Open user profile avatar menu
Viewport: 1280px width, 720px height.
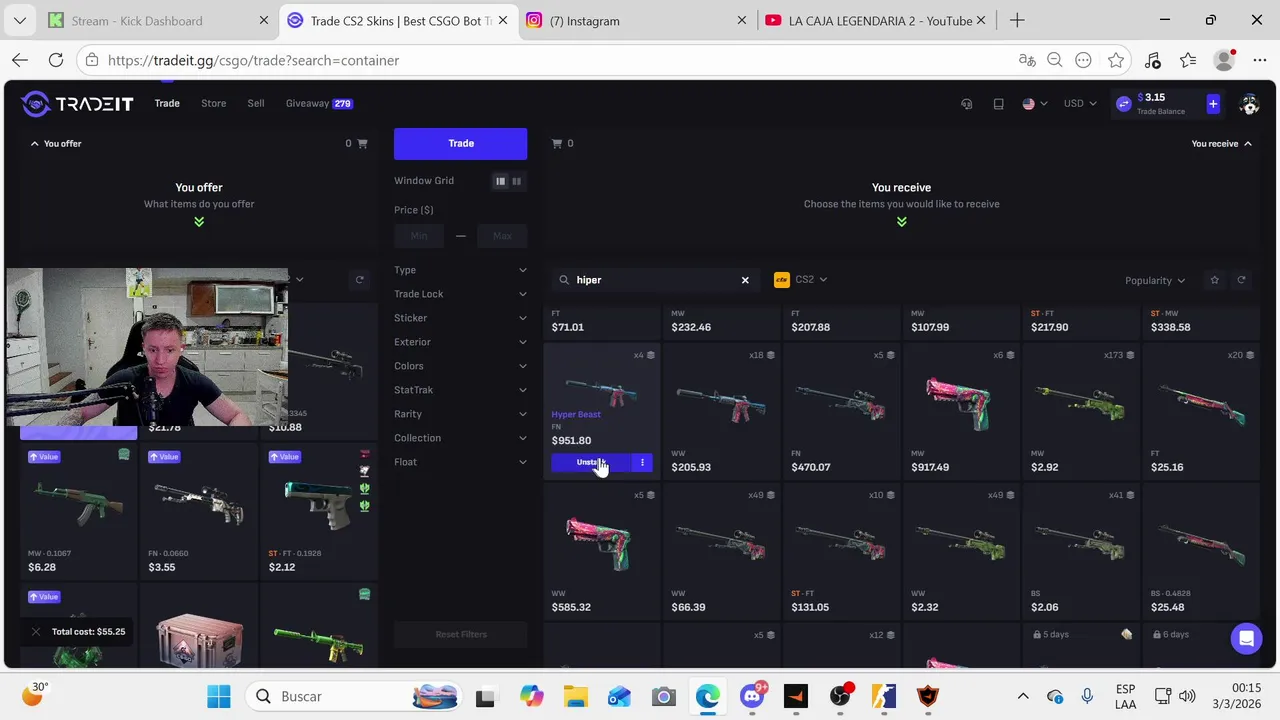pos(1248,104)
